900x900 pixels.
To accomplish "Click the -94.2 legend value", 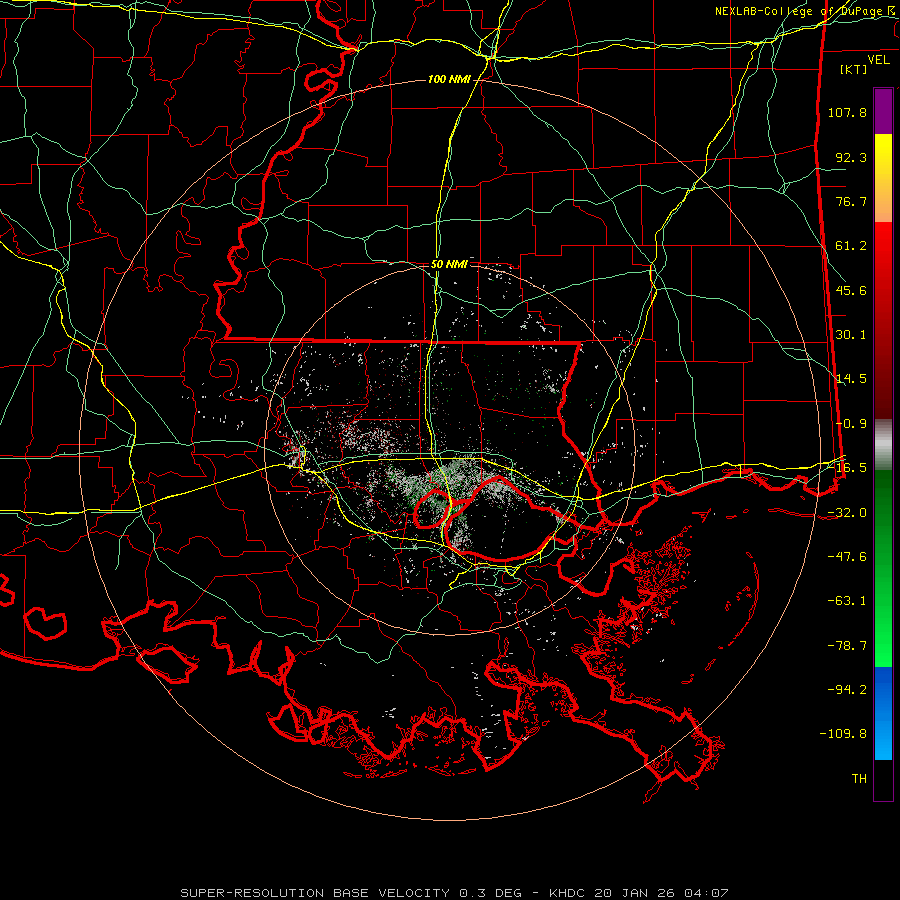I will [x=847, y=690].
